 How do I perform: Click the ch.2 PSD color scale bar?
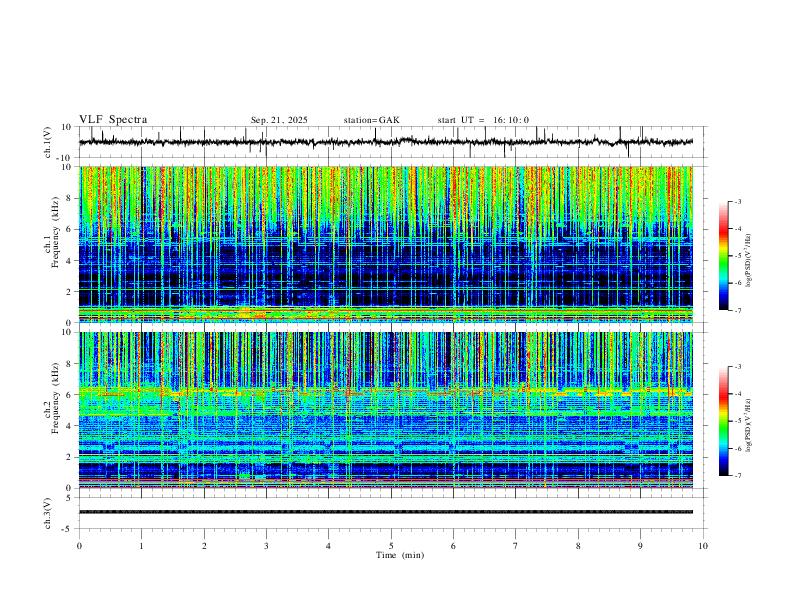pyautogui.click(x=723, y=421)
